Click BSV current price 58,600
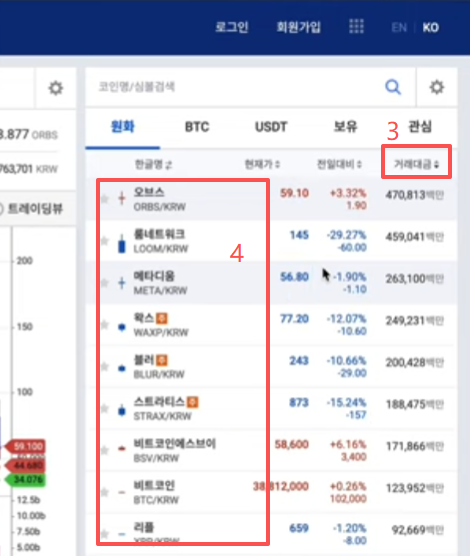Image resolution: width=470 pixels, height=556 pixels. (x=292, y=444)
